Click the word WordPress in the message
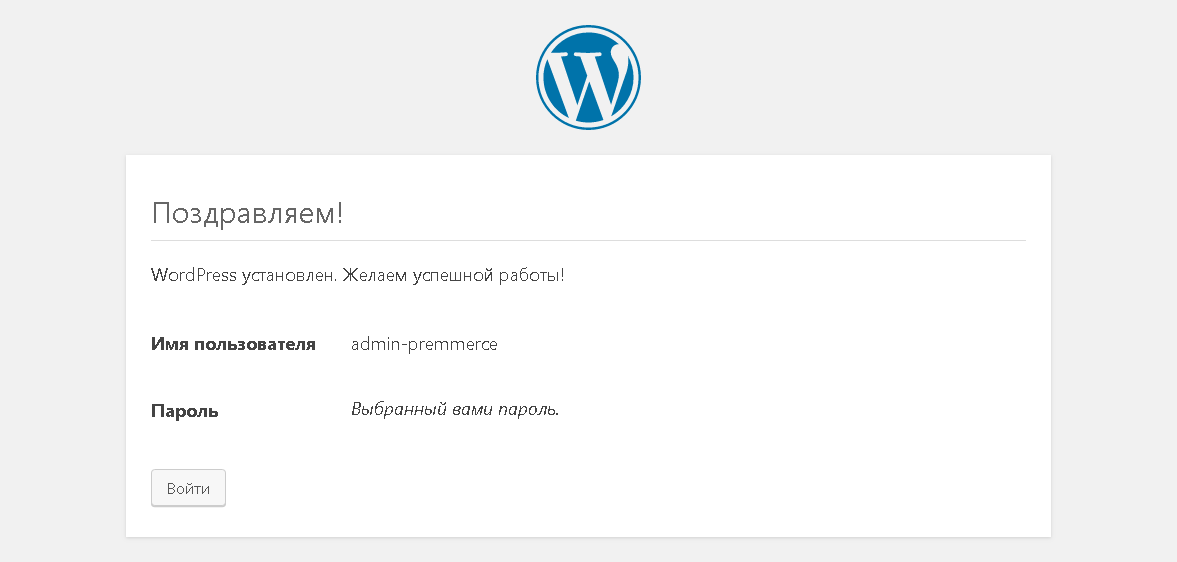Viewport: 1177px width, 562px height. coord(194,275)
